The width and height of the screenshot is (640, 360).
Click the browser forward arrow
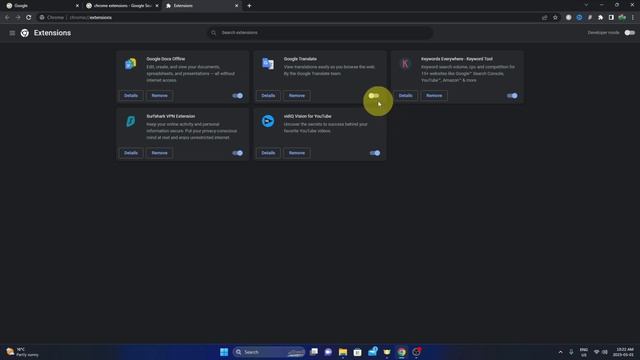point(18,18)
